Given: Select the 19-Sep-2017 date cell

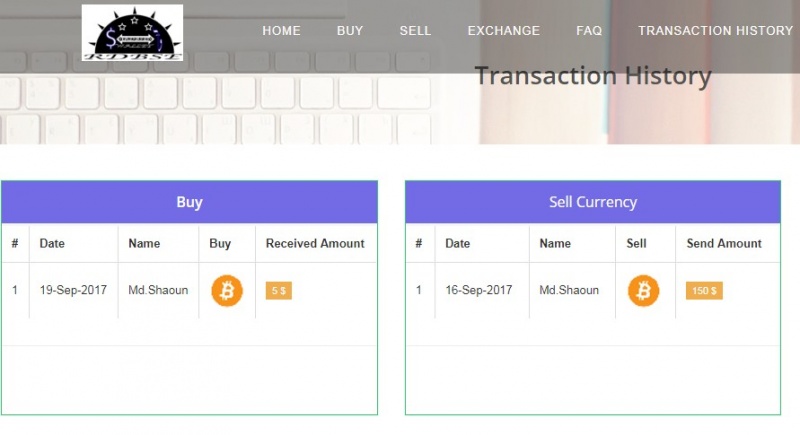Looking at the screenshot, I should click(73, 291).
